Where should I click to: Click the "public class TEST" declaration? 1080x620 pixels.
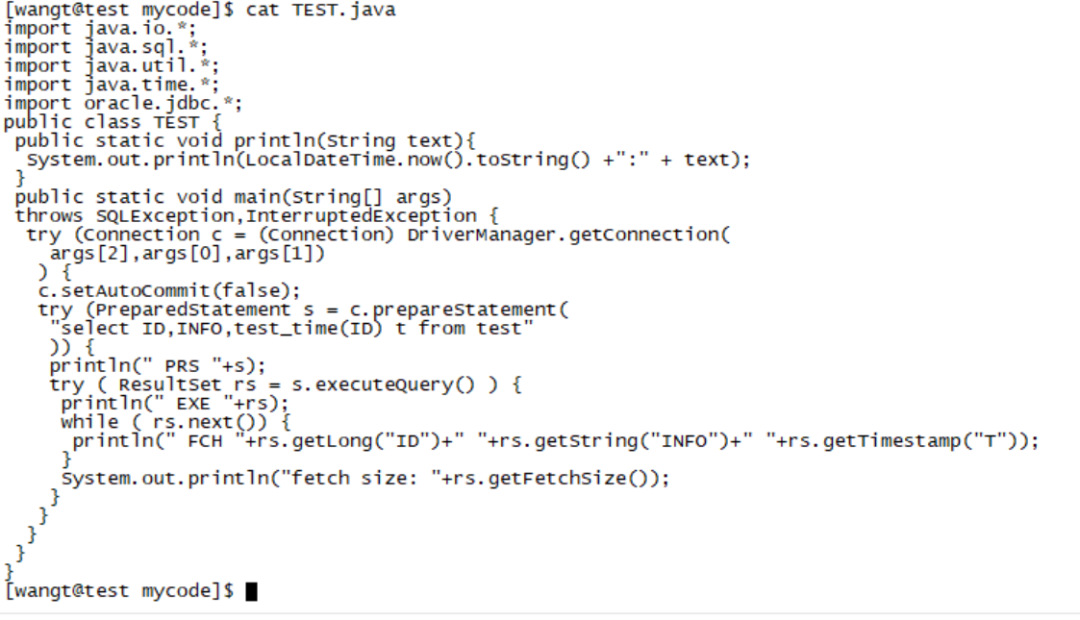pos(101,122)
